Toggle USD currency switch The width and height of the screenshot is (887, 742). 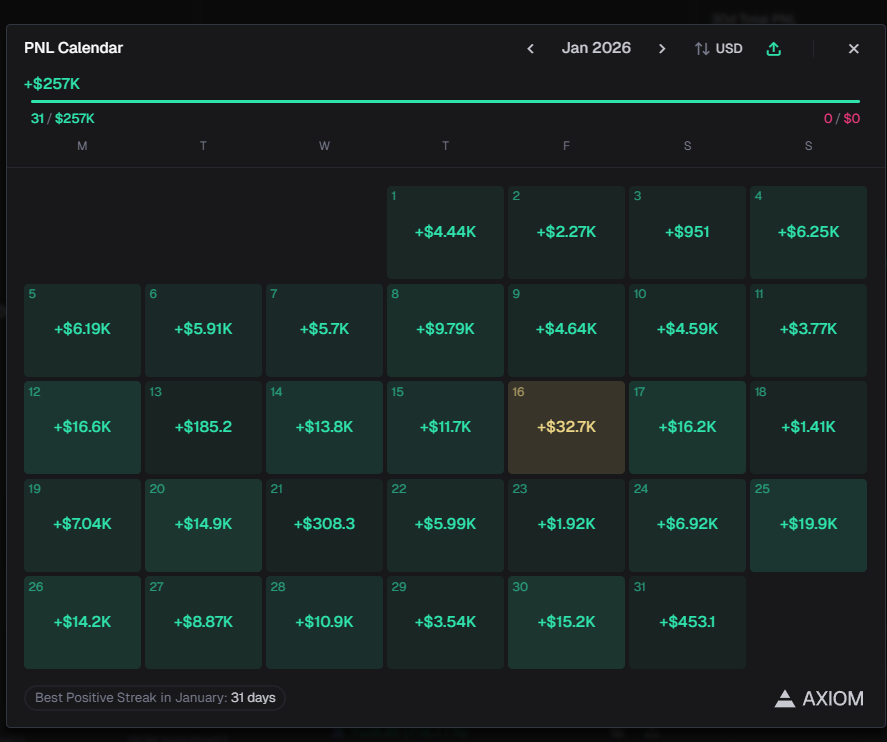pyautogui.click(x=718, y=49)
